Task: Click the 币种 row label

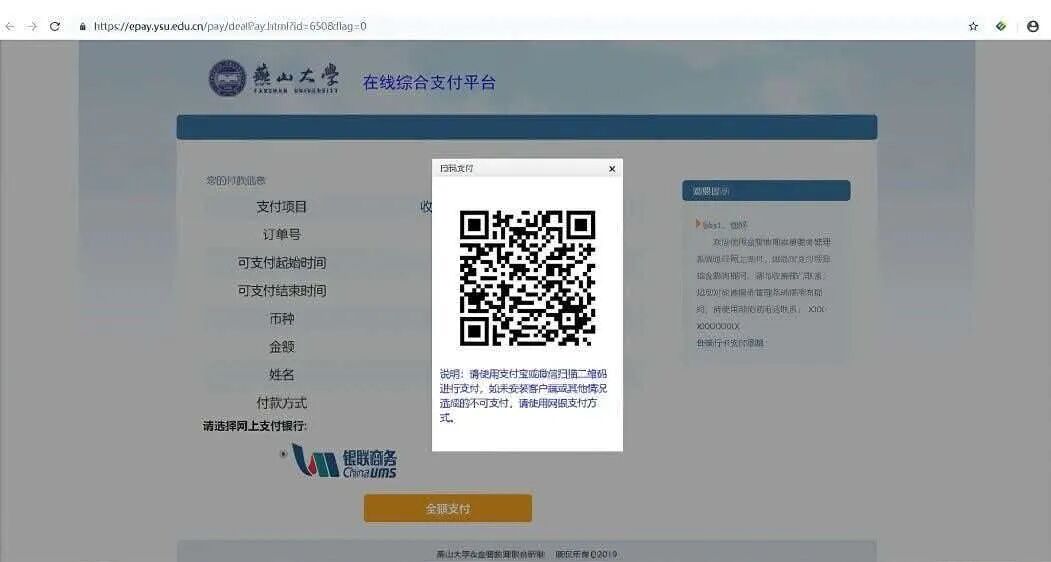Action: coord(282,319)
